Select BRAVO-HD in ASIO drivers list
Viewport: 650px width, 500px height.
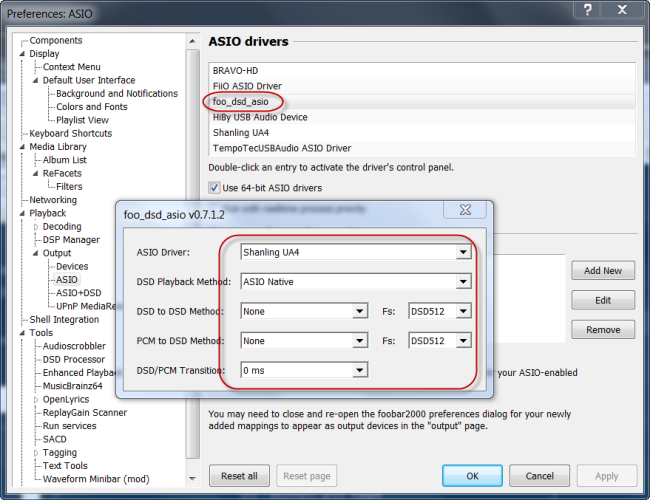click(422, 71)
